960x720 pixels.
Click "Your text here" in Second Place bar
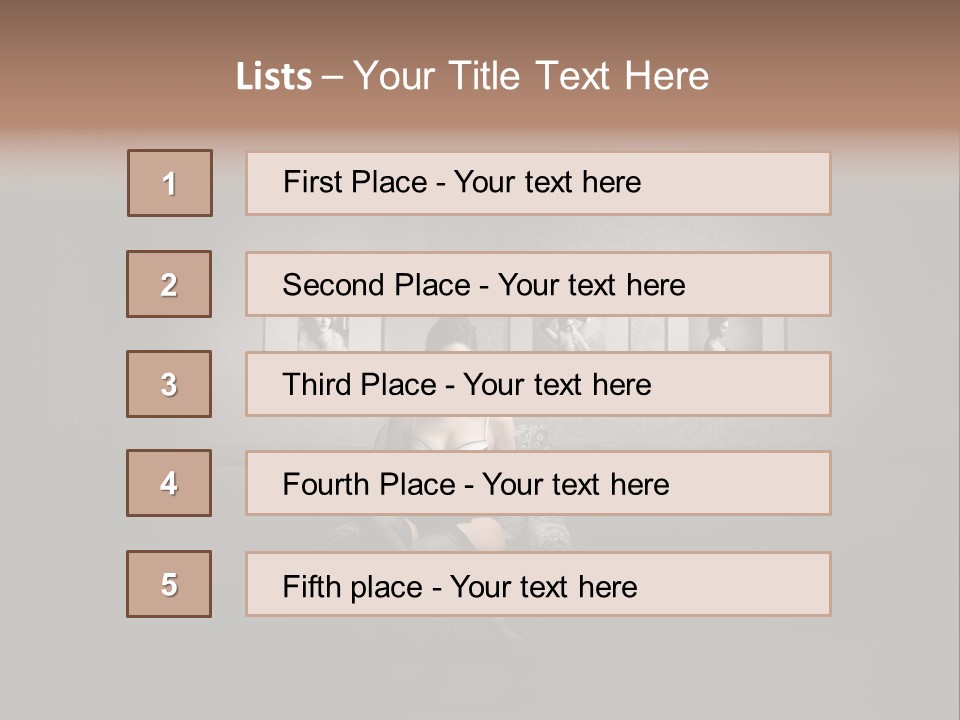[591, 285]
